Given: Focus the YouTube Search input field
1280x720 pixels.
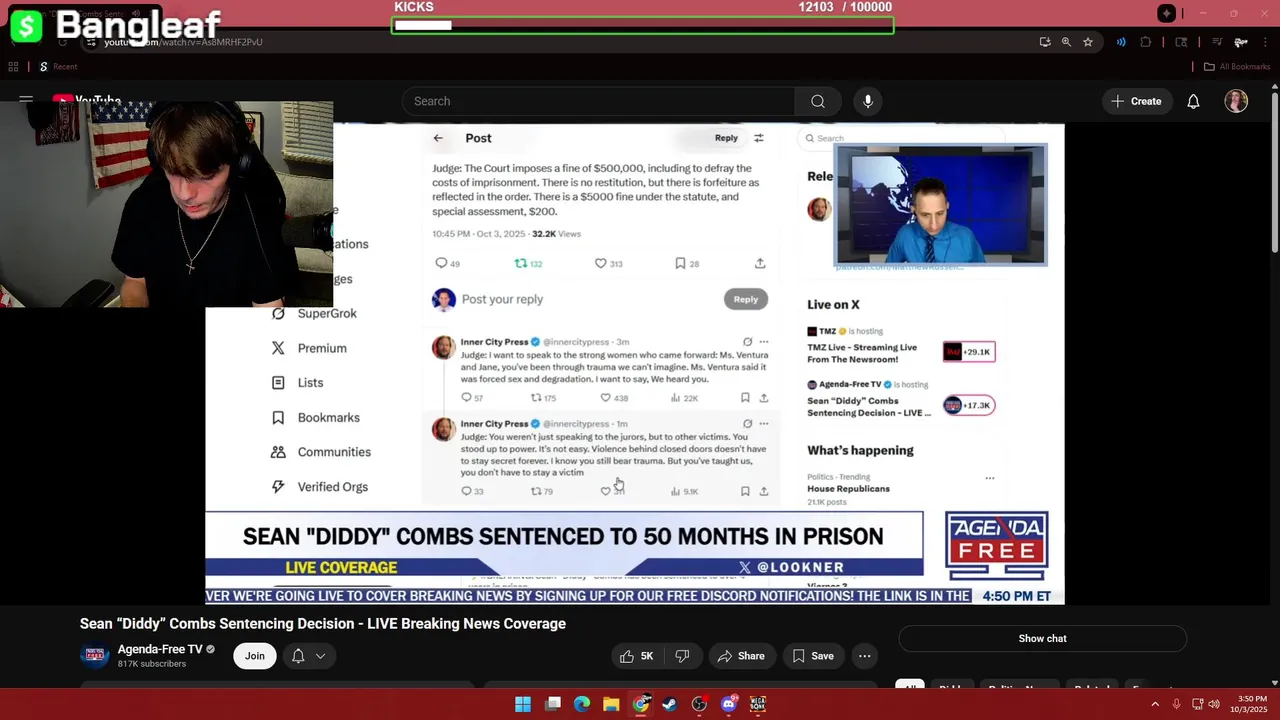Looking at the screenshot, I should pyautogui.click(x=599, y=101).
